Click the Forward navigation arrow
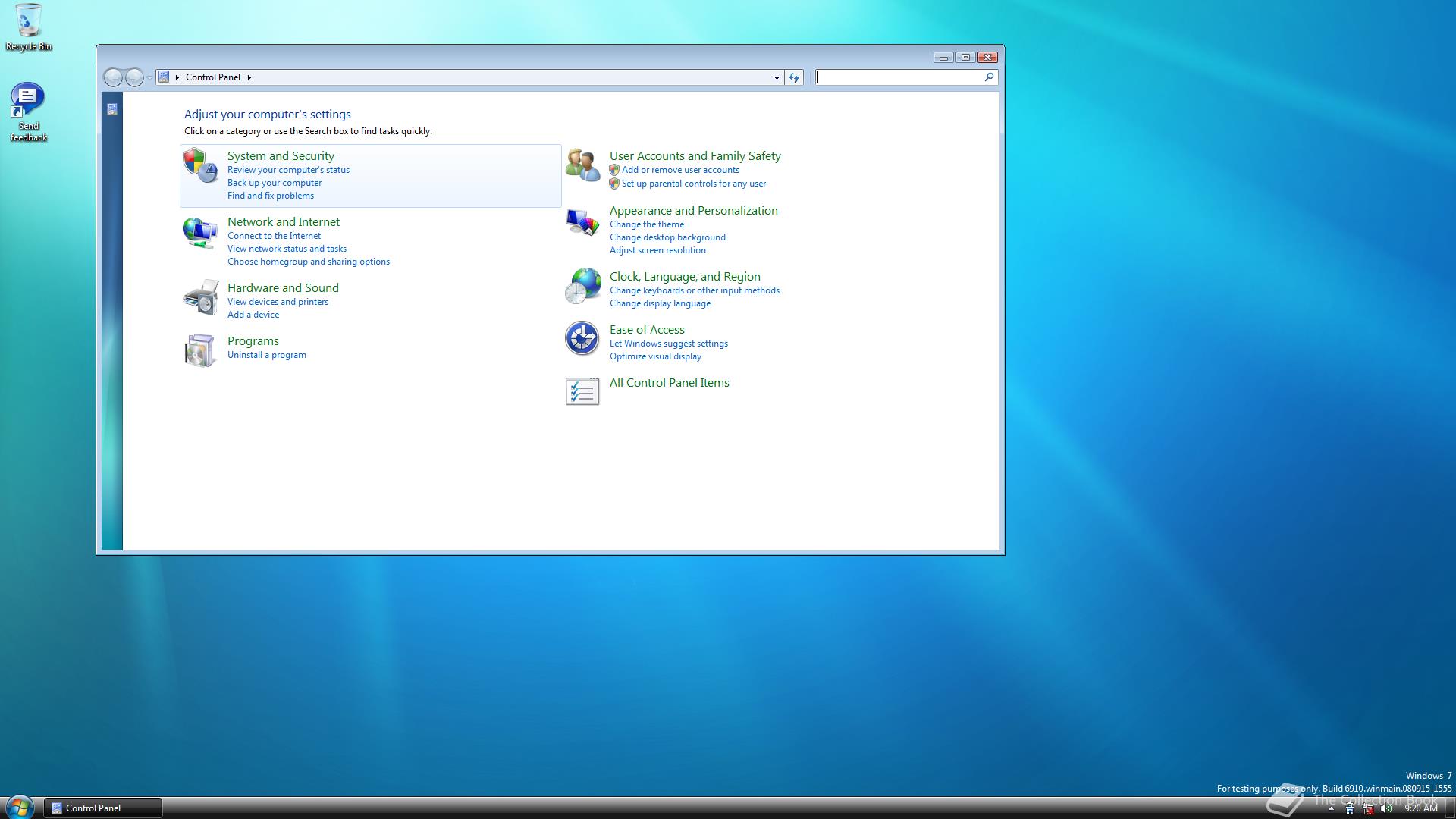Viewport: 1456px width, 819px height. click(x=134, y=77)
